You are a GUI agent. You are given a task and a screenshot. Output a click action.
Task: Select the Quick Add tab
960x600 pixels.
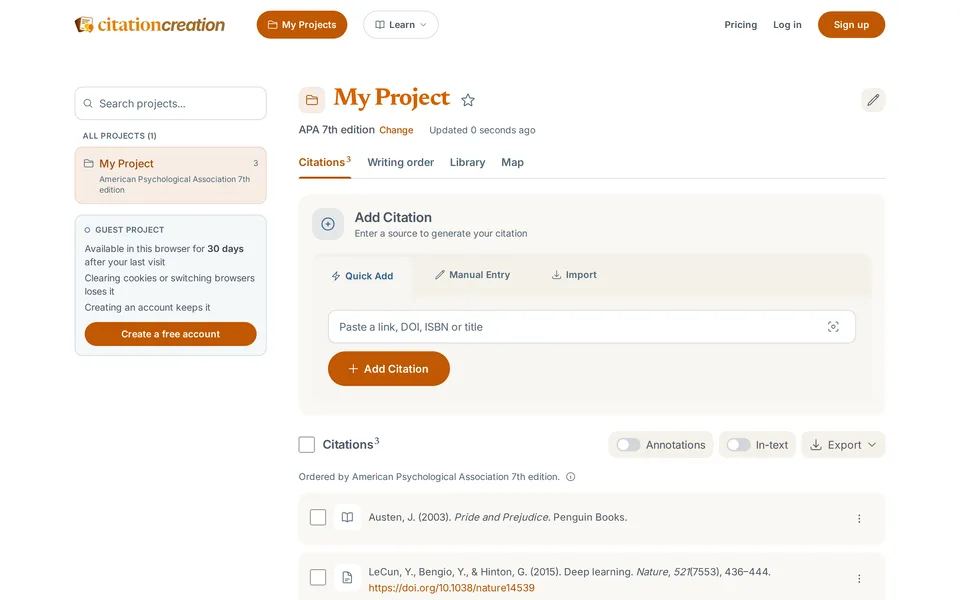click(362, 276)
